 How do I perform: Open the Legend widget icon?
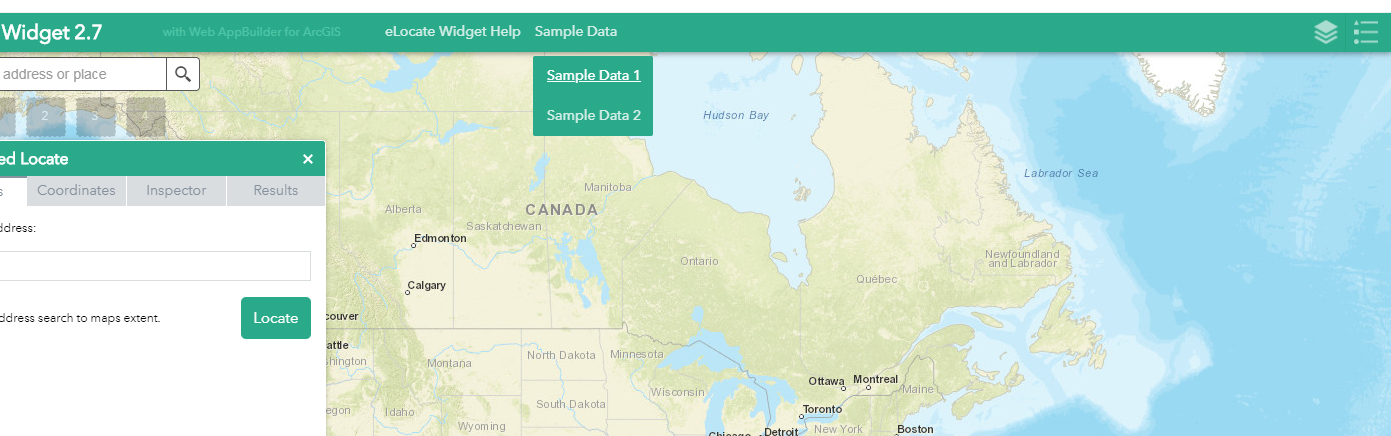1365,32
